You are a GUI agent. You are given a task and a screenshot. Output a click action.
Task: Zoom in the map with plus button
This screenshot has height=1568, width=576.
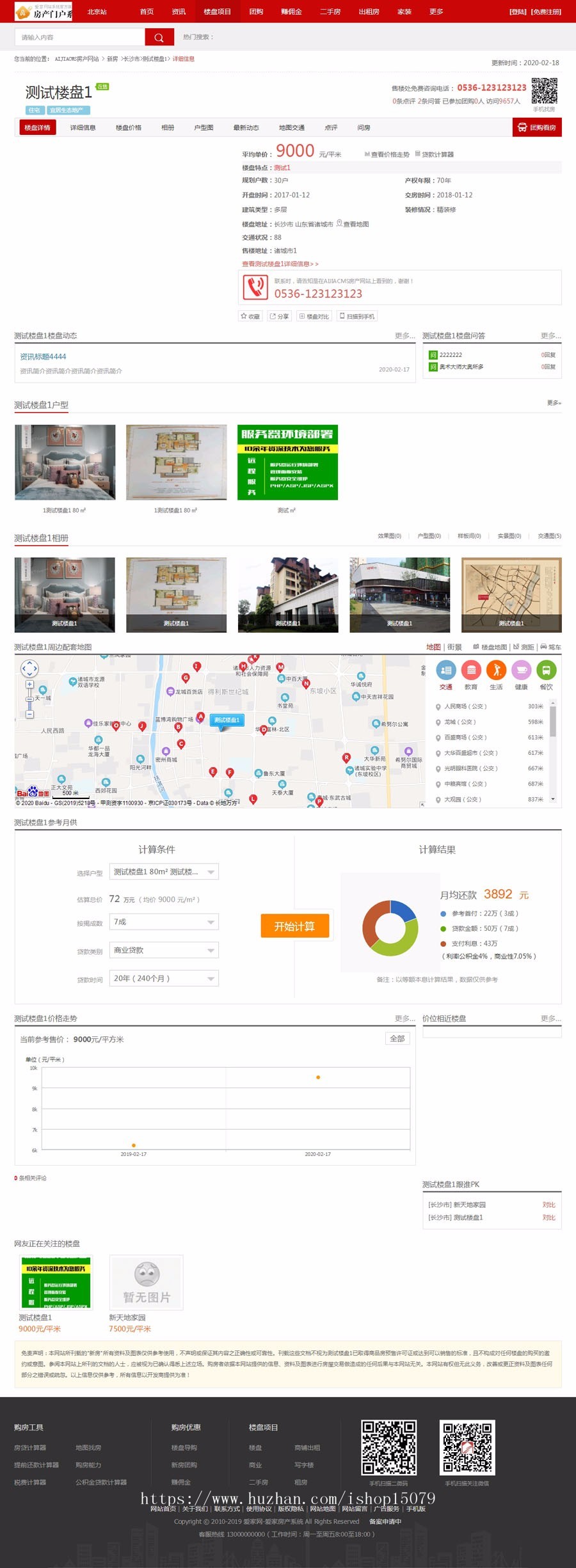coord(29,684)
